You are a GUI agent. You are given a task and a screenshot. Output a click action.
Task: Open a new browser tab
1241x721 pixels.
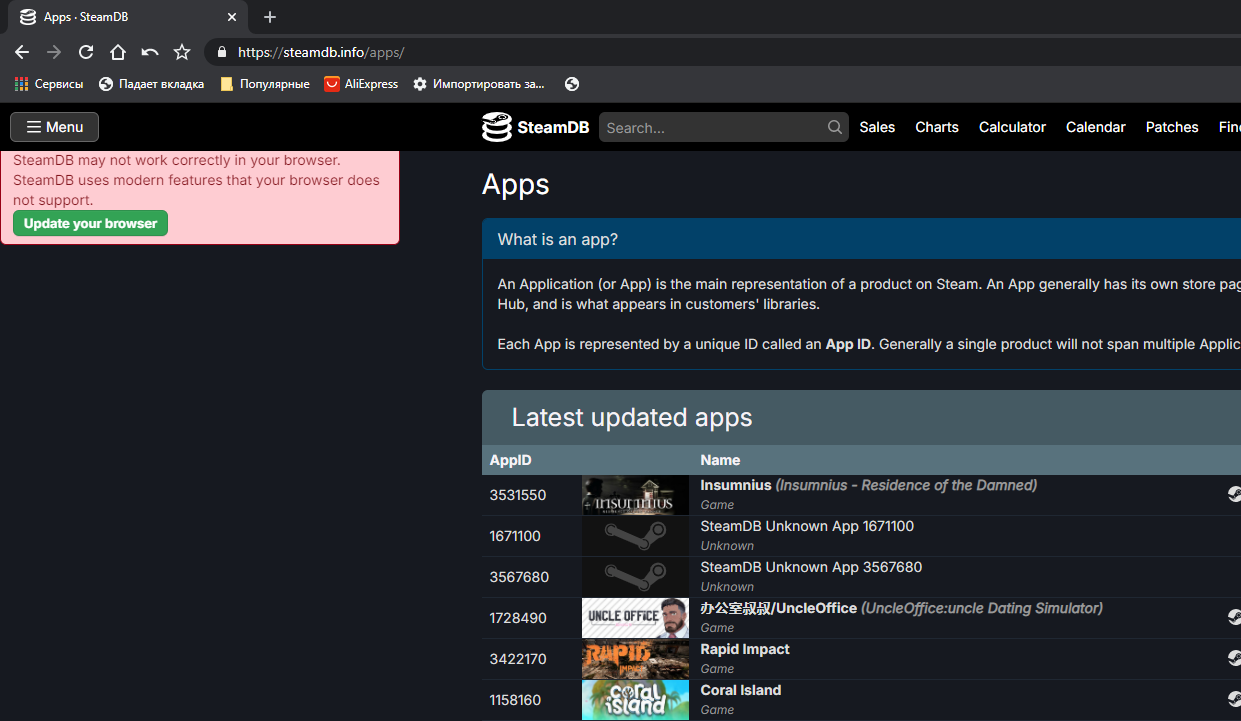tap(270, 17)
